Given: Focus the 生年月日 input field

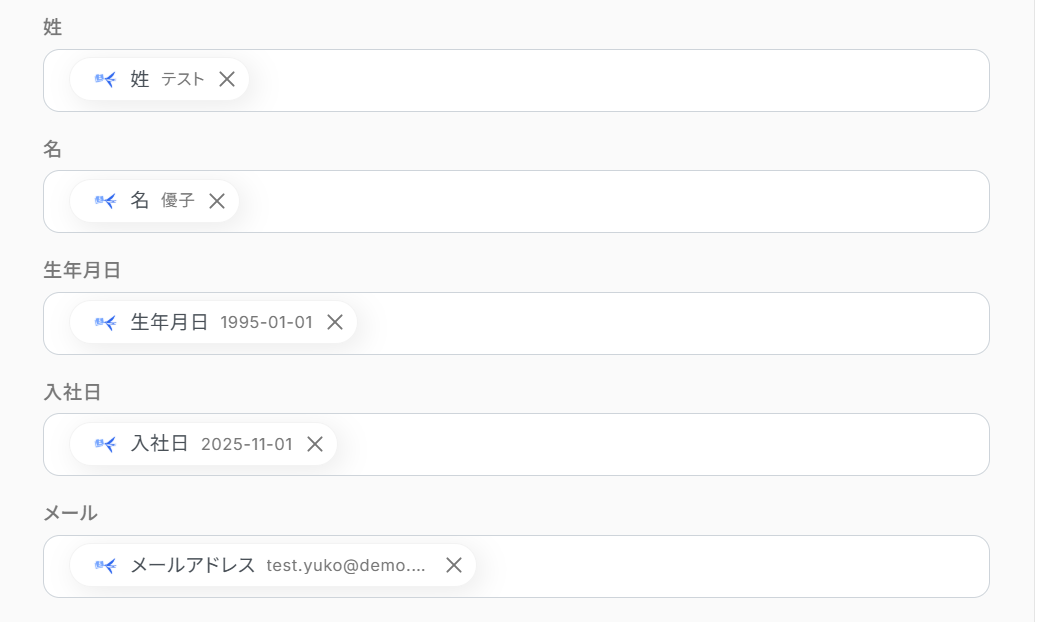Looking at the screenshot, I should tap(516, 323).
